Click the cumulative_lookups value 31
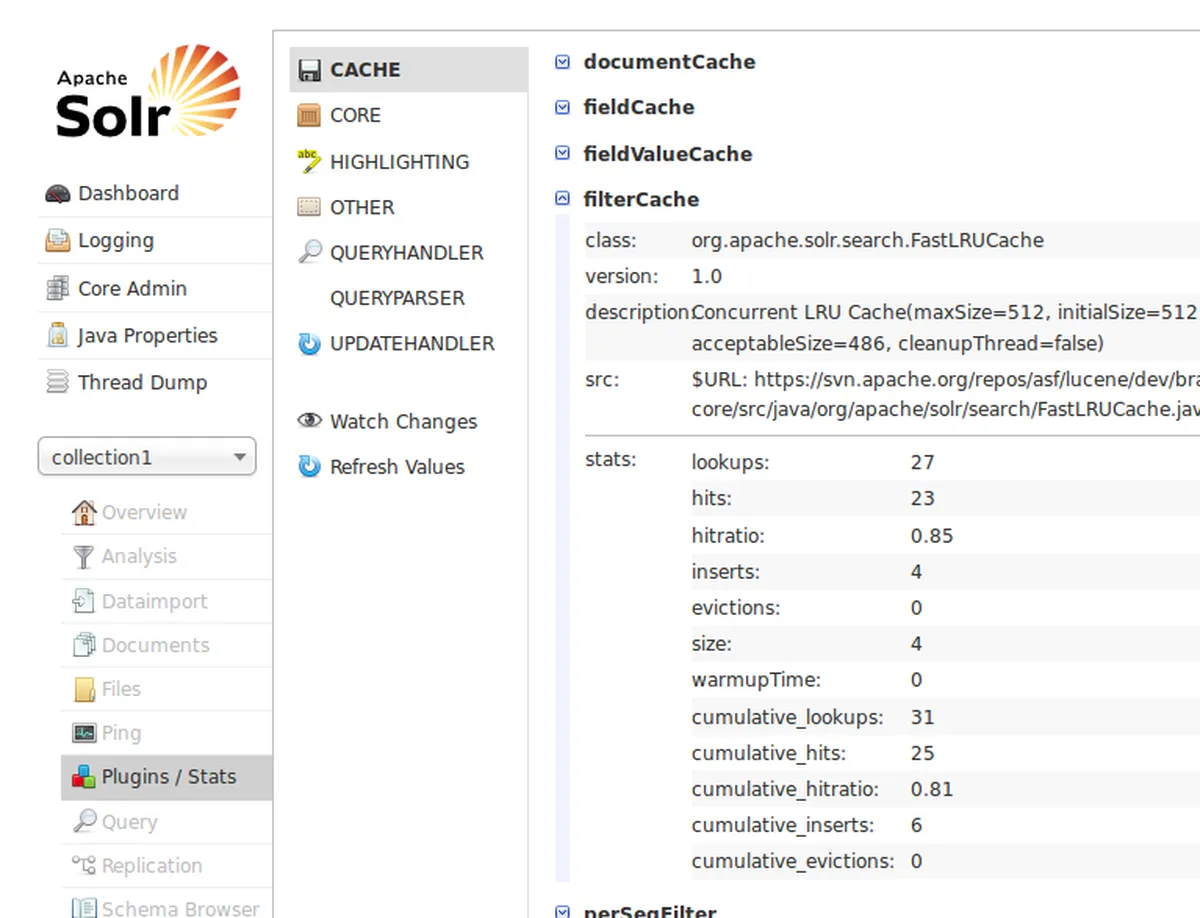 point(922,717)
